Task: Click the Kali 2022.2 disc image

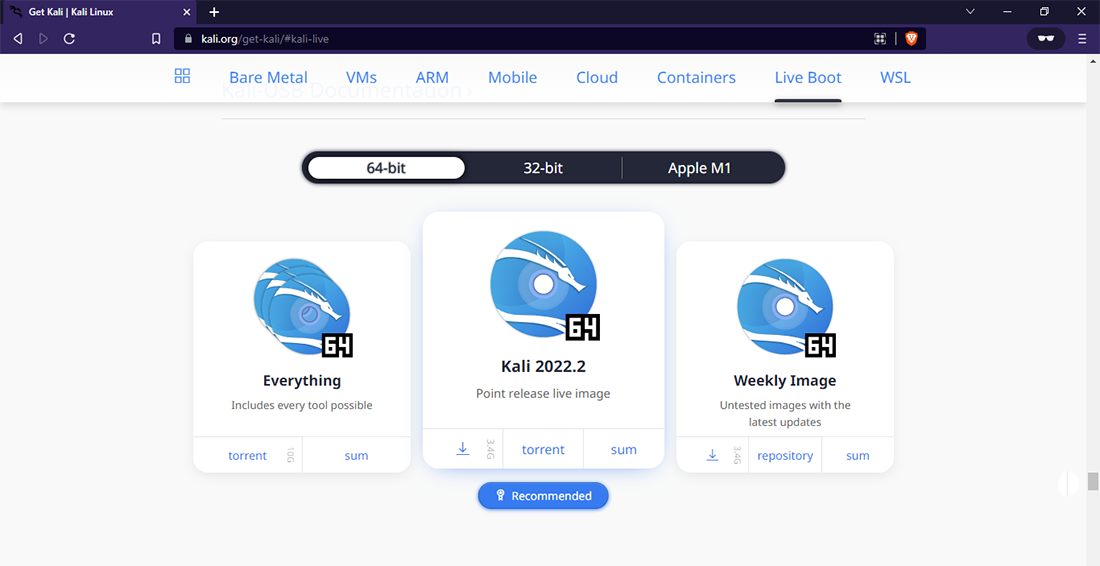Action: point(544,285)
